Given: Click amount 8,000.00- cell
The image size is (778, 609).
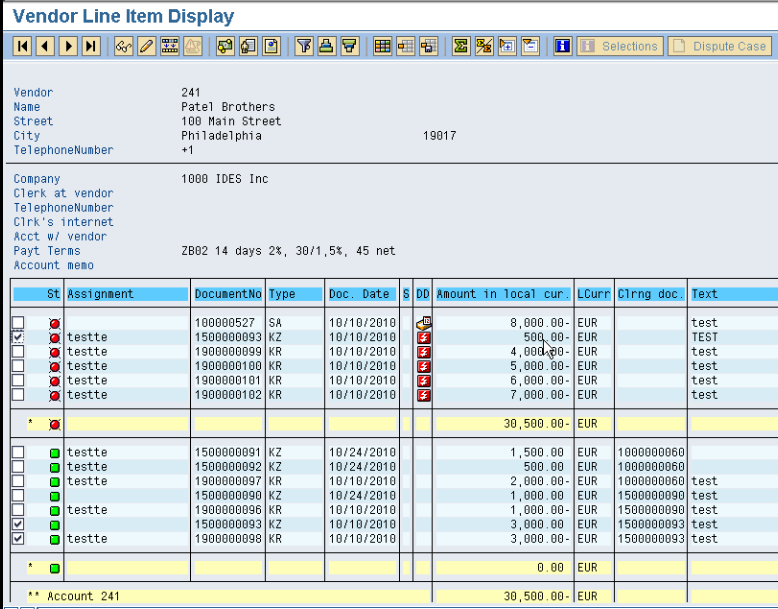Looking at the screenshot, I should click(x=539, y=323).
